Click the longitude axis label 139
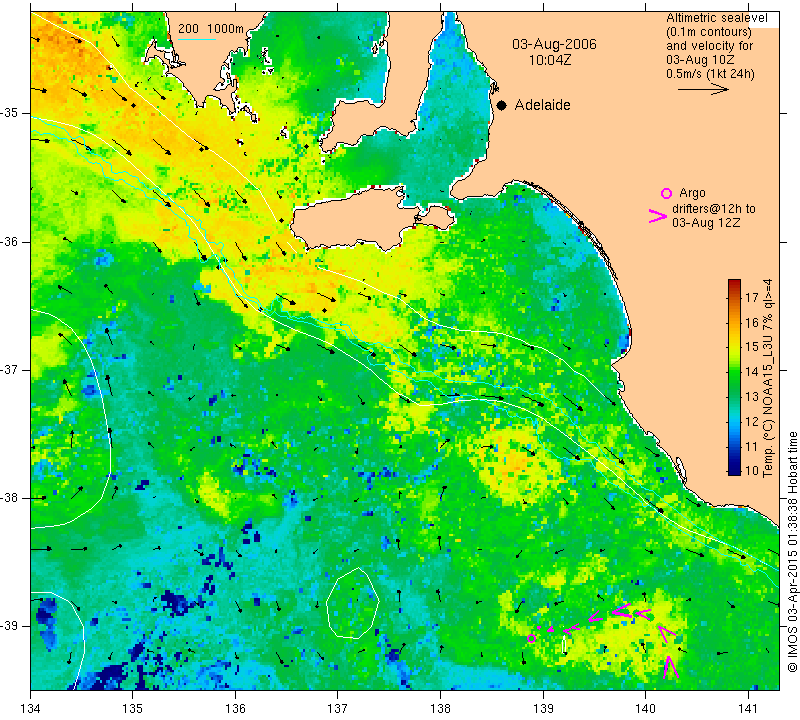The image size is (800, 720). 543,708
